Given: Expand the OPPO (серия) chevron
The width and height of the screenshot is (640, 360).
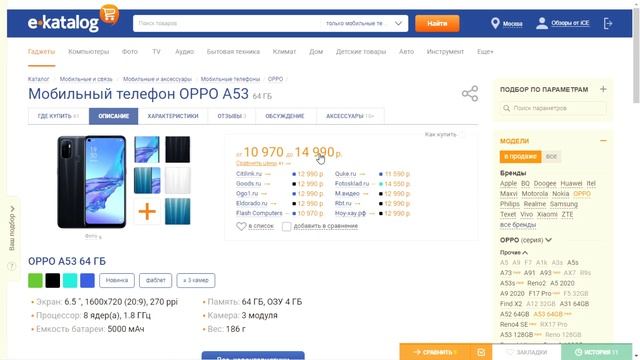Looking at the screenshot, I should [x=549, y=240].
